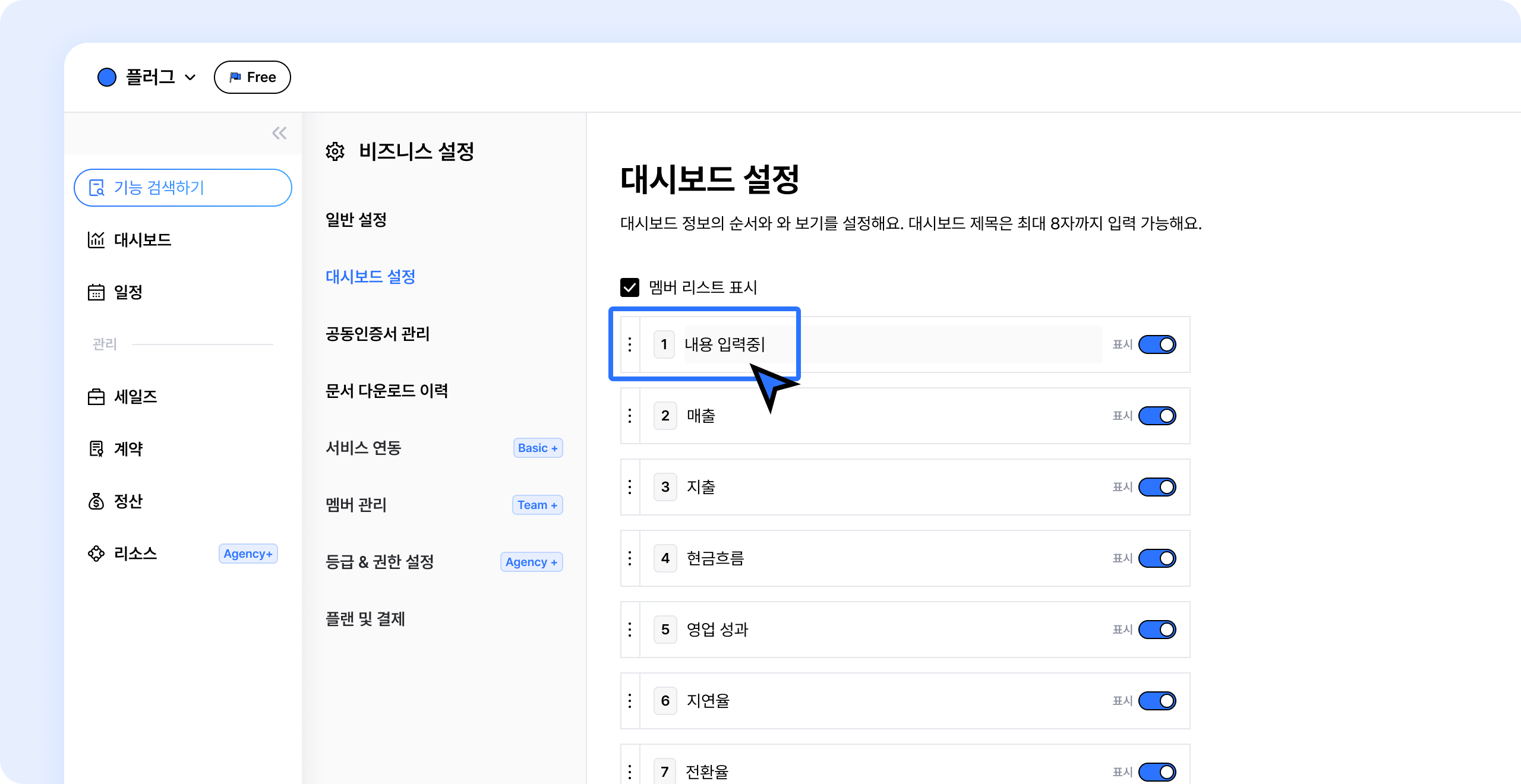
Task: Click the 기능 검색하기 search field
Action: 183,188
